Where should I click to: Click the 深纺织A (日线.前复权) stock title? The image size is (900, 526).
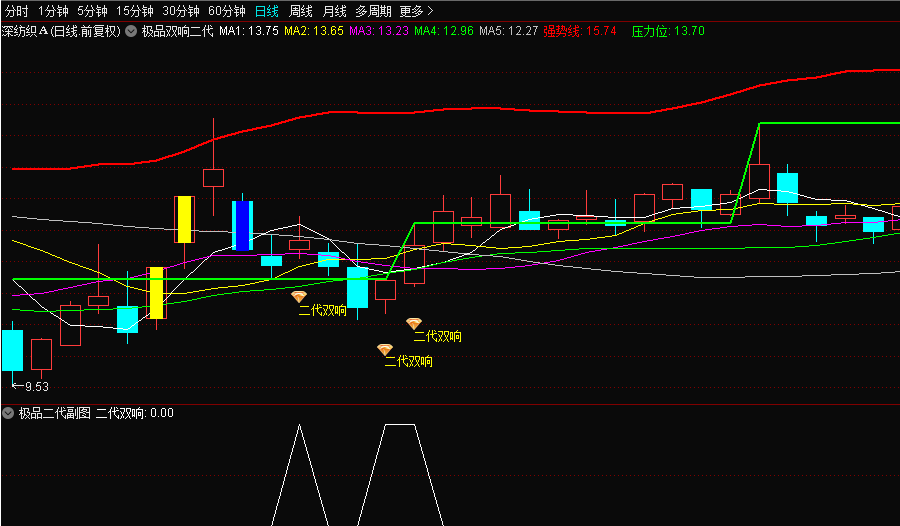pos(61,31)
